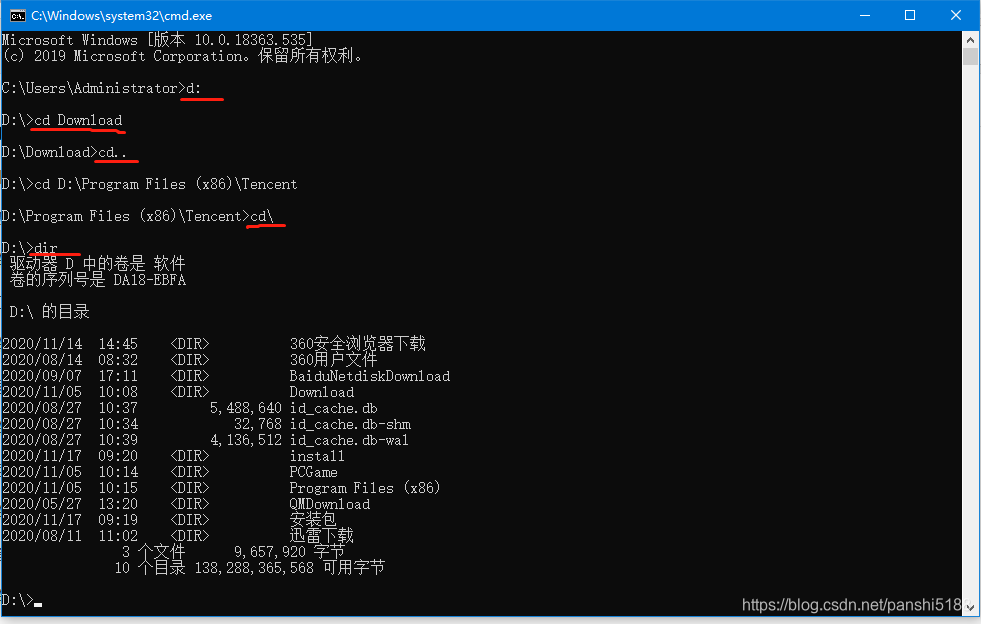Click the 'BaiduNetdiskDownload' directory entry

pyautogui.click(x=370, y=376)
